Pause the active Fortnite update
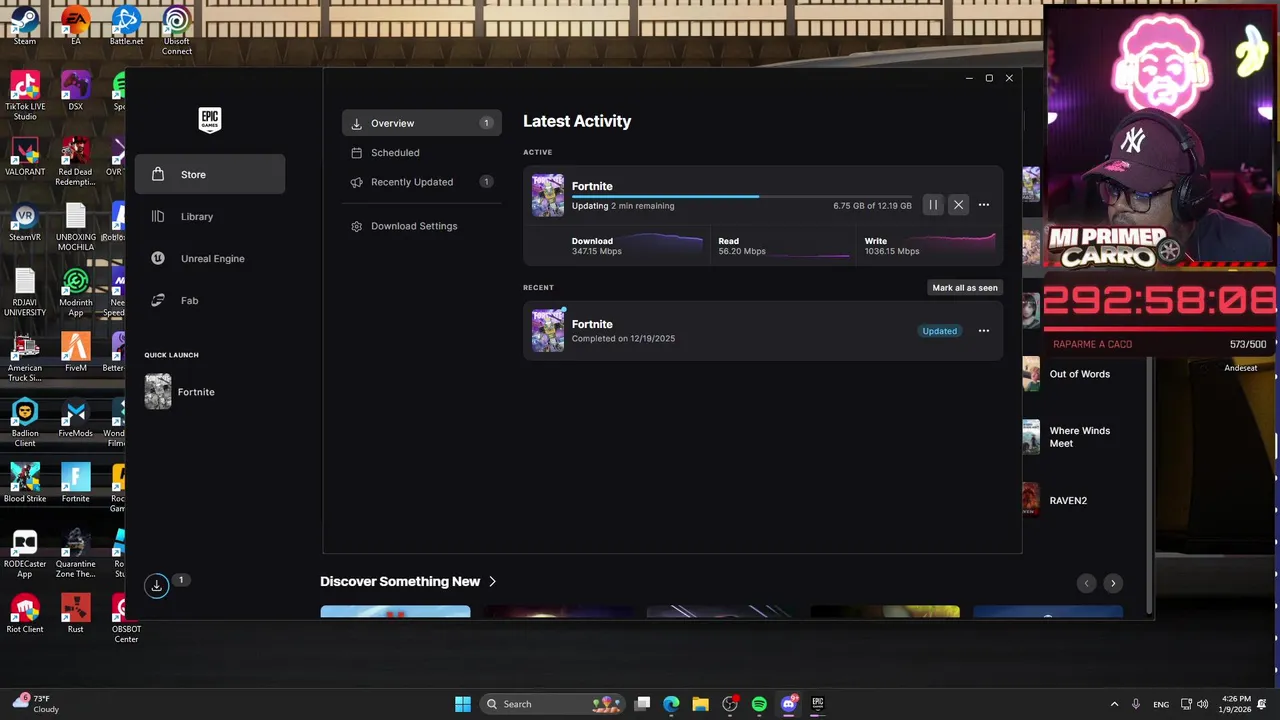The image size is (1280, 720). (x=933, y=205)
